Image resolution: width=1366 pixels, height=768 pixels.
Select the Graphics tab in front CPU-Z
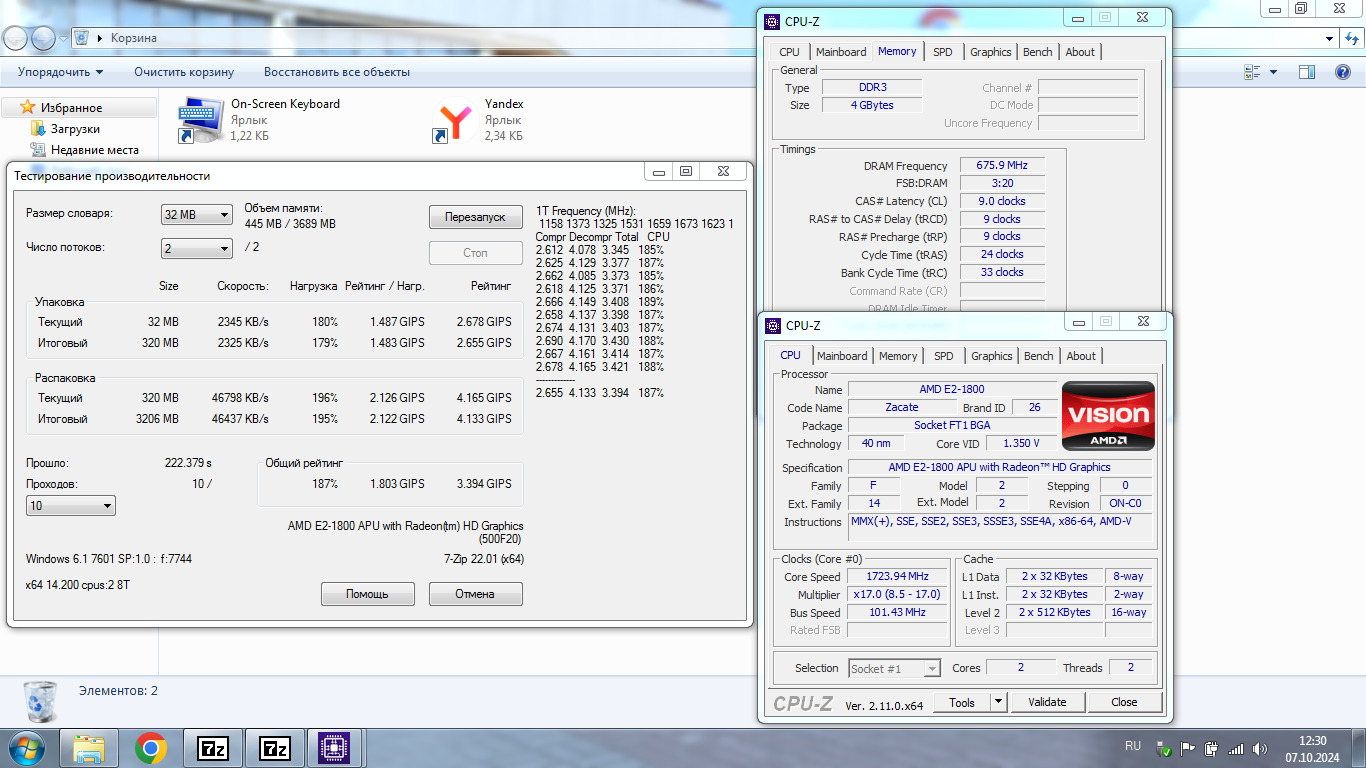pos(992,356)
